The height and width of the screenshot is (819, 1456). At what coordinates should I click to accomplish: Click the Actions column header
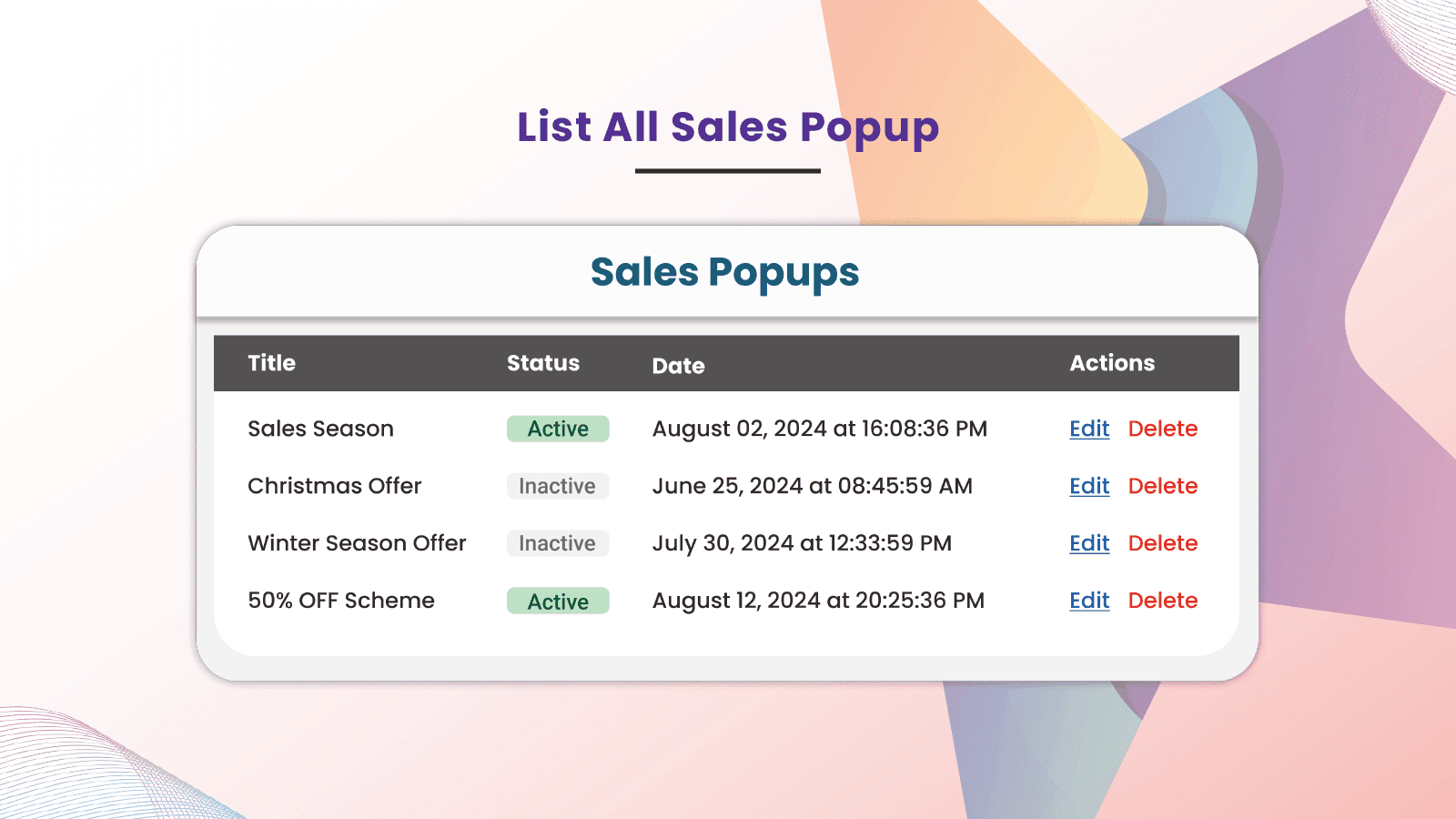point(1111,363)
